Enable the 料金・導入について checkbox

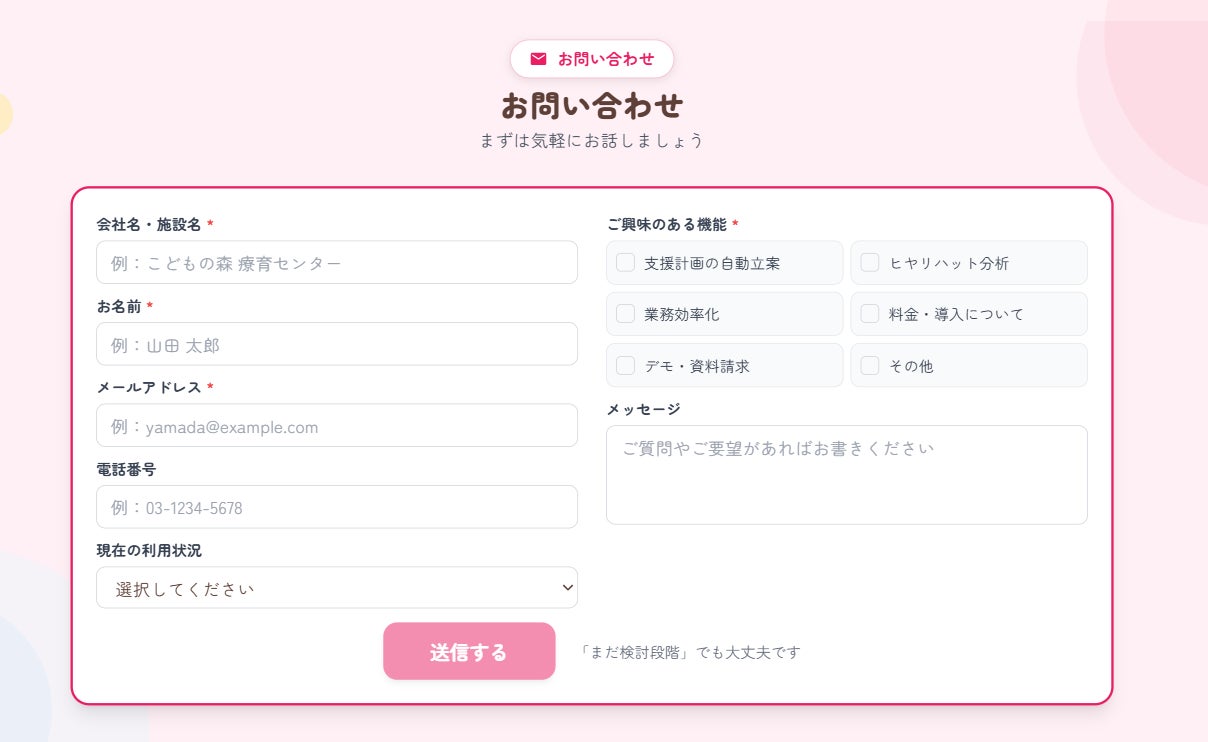[x=870, y=314]
